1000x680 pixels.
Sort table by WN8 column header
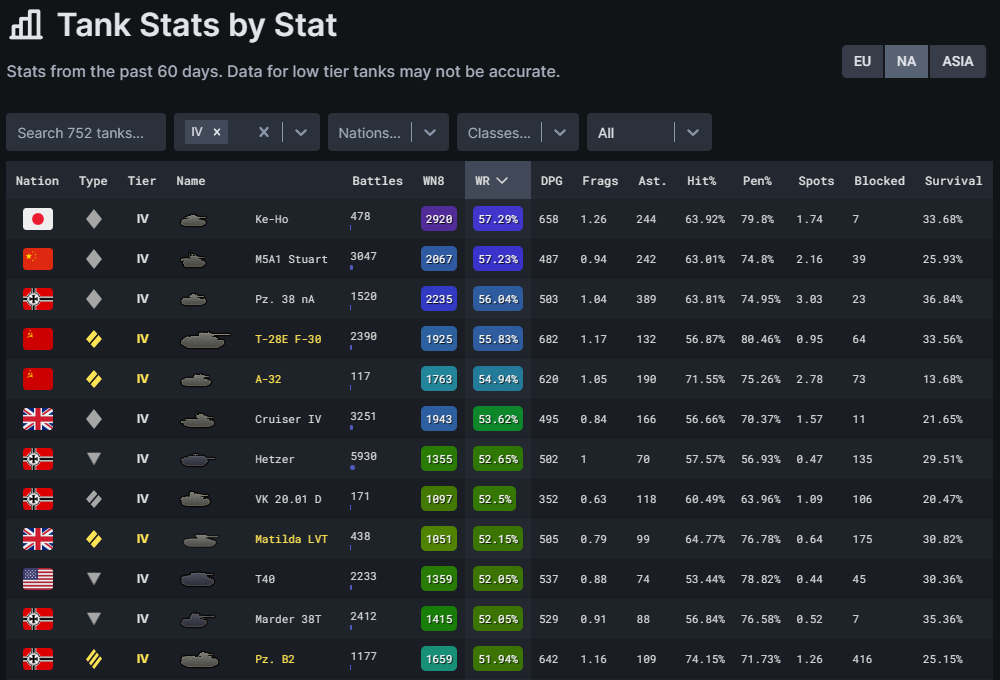[x=433, y=181]
